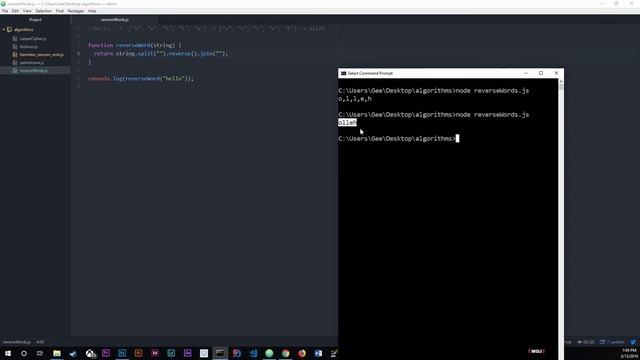Open Adobe Photoshop from the taskbar

coord(122,353)
